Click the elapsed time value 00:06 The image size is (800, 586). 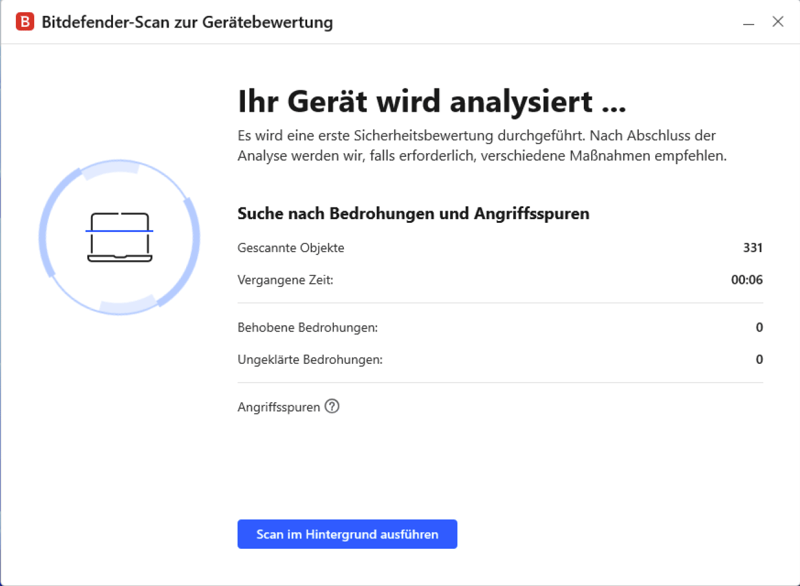pyautogui.click(x=747, y=280)
